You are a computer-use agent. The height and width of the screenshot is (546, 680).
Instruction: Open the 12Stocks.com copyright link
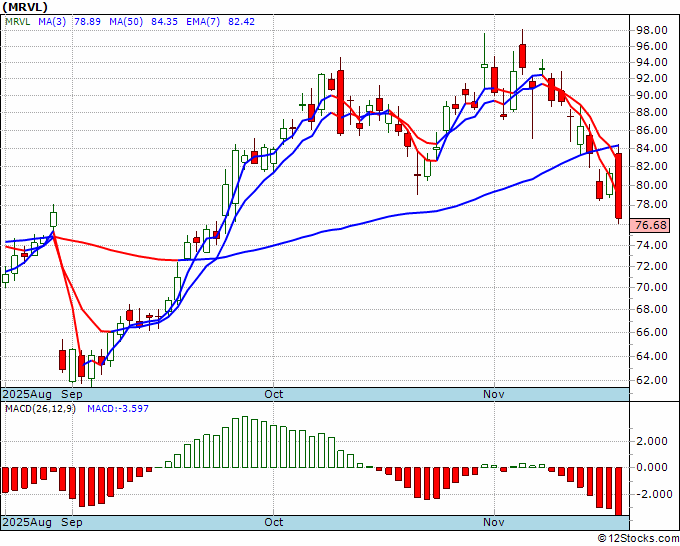pos(638,539)
